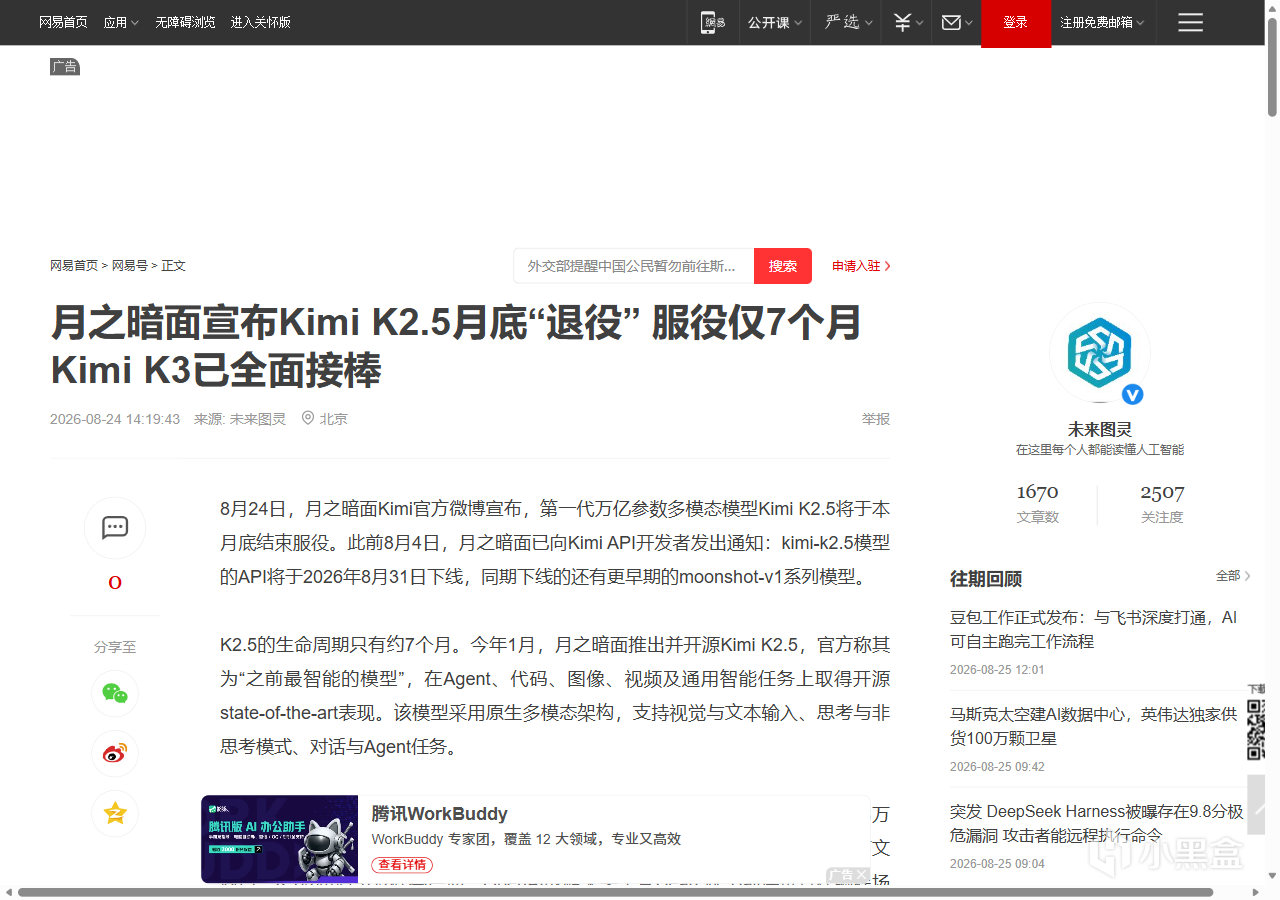
Task: Share the article to Weibo
Action: [115, 754]
